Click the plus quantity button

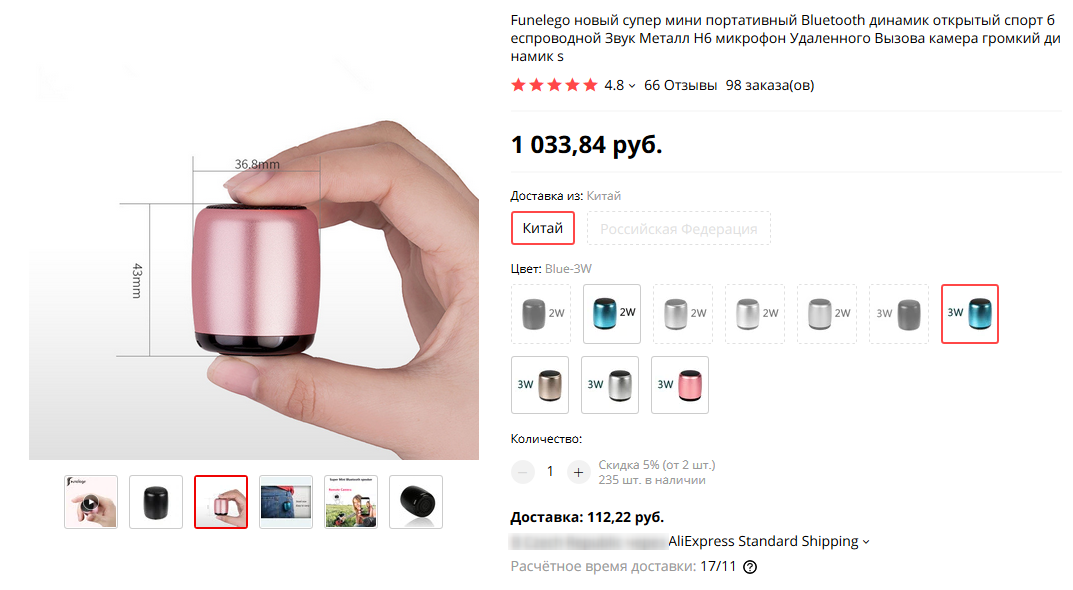pos(578,471)
